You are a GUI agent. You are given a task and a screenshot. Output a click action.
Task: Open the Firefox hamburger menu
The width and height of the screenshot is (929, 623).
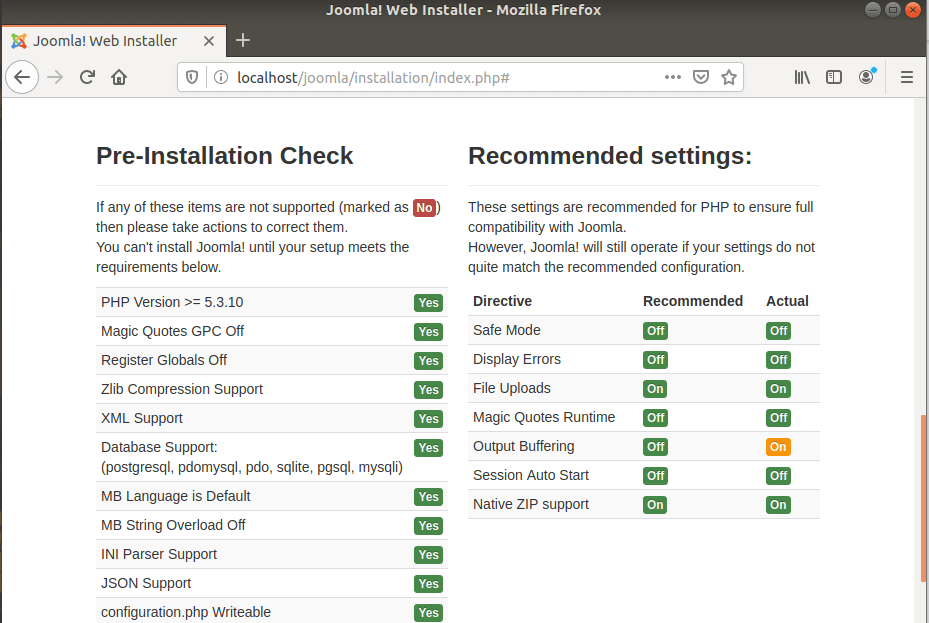point(906,77)
